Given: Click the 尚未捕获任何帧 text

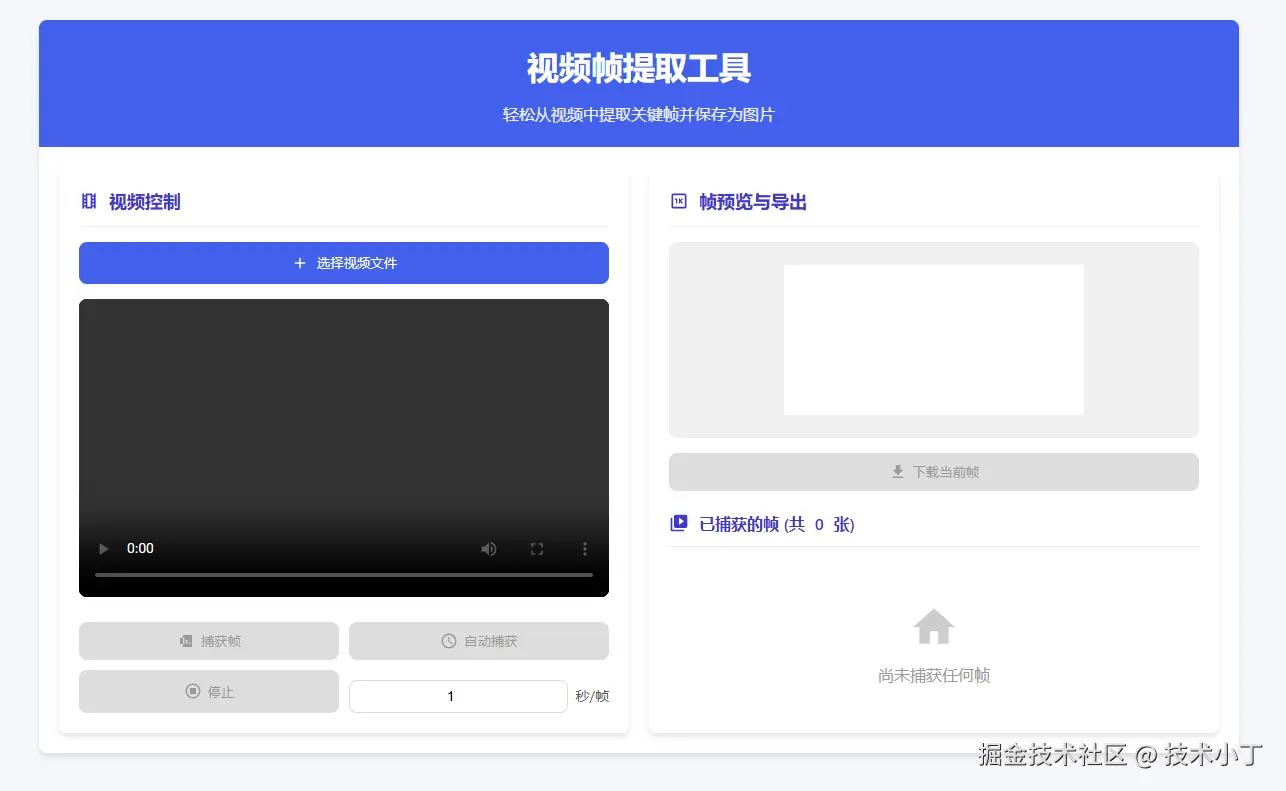Looking at the screenshot, I should [x=934, y=676].
